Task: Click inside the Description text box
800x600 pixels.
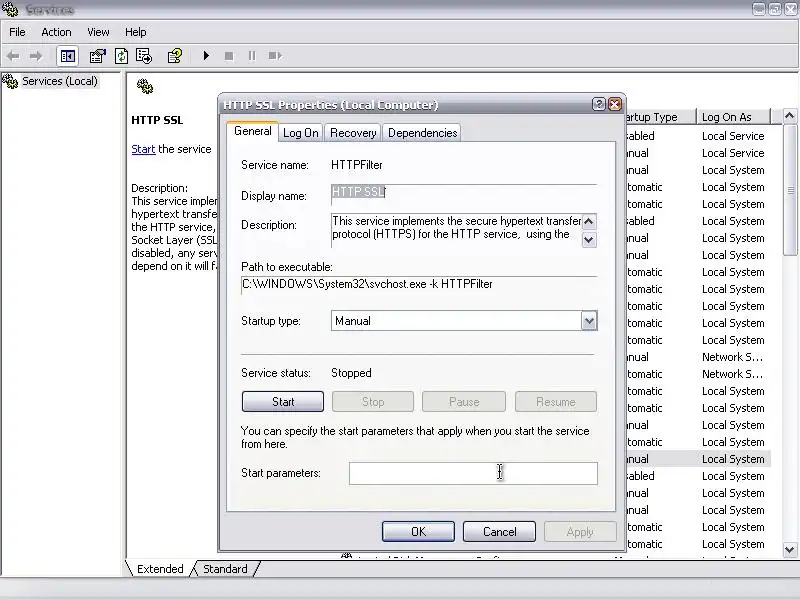Action: click(456, 230)
